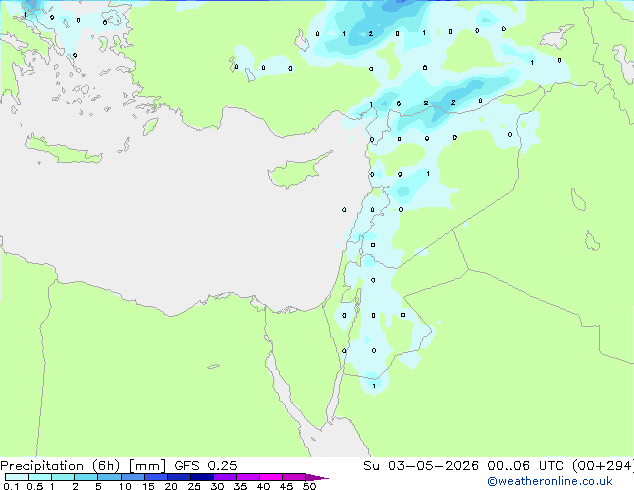The image size is (634, 490).
Task: Choose the 40–45 mm magenta legend swatch
Action: (271, 477)
